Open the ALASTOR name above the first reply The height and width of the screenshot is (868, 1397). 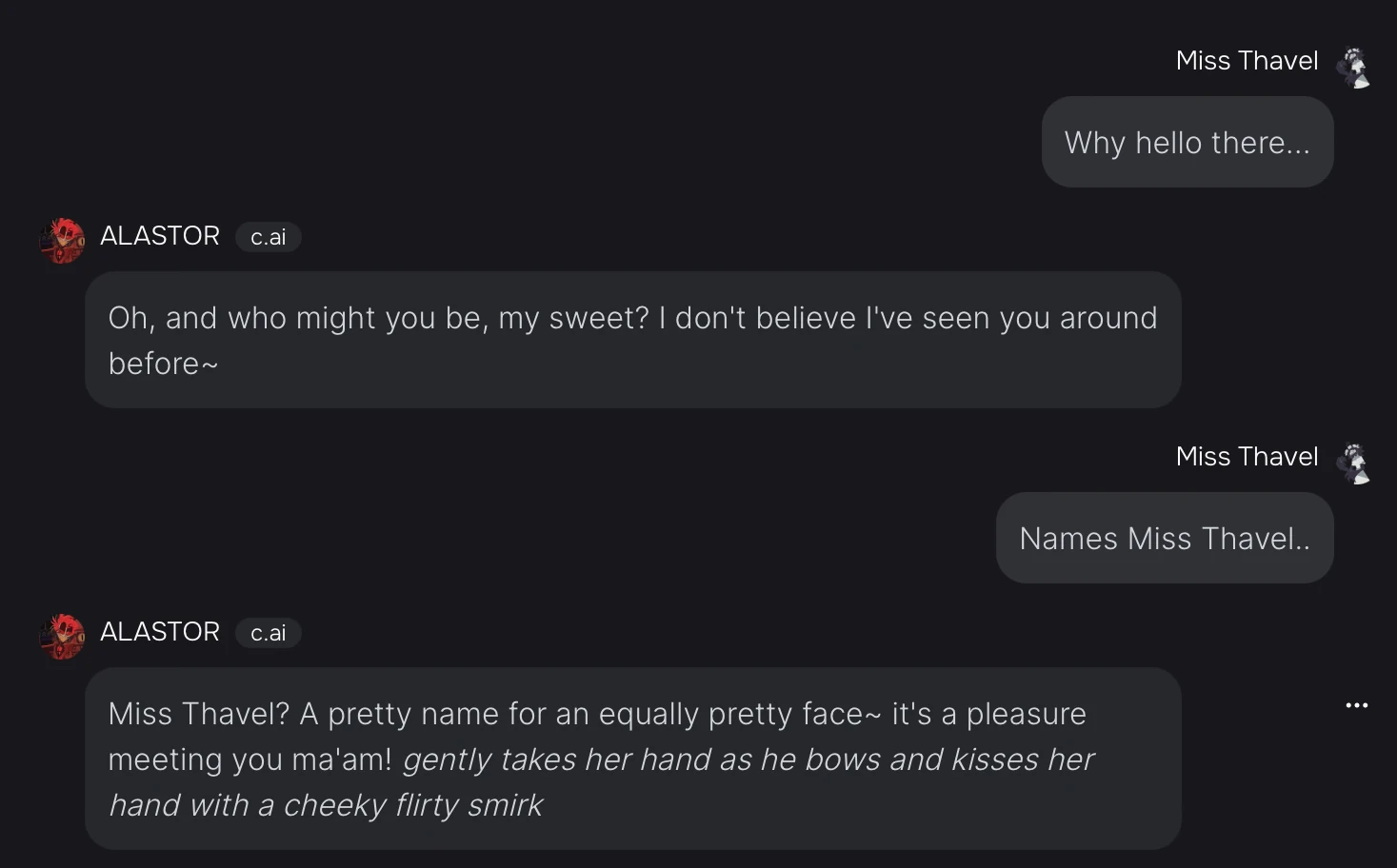[x=160, y=236]
